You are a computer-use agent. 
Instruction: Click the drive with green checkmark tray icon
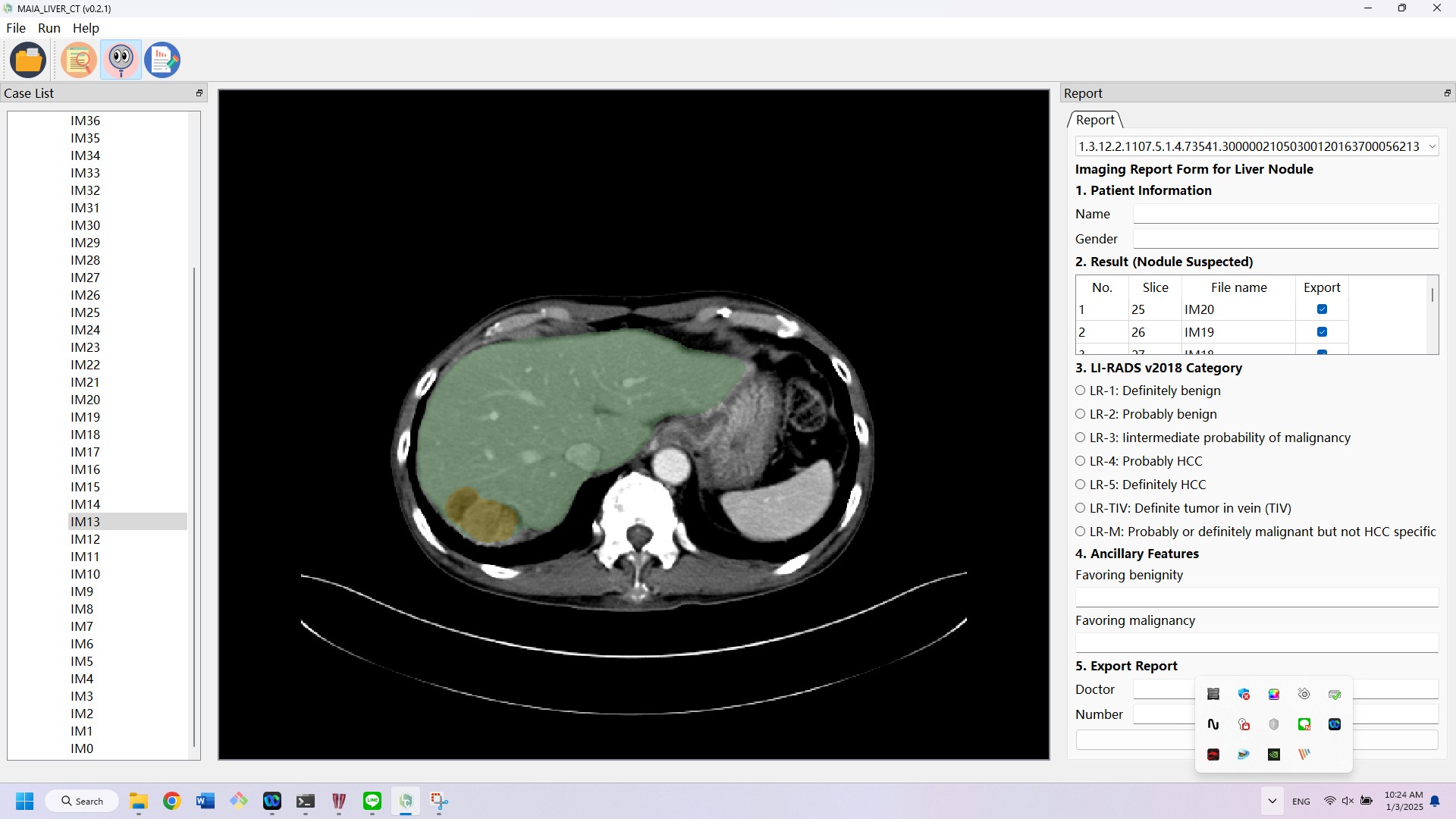click(1335, 694)
